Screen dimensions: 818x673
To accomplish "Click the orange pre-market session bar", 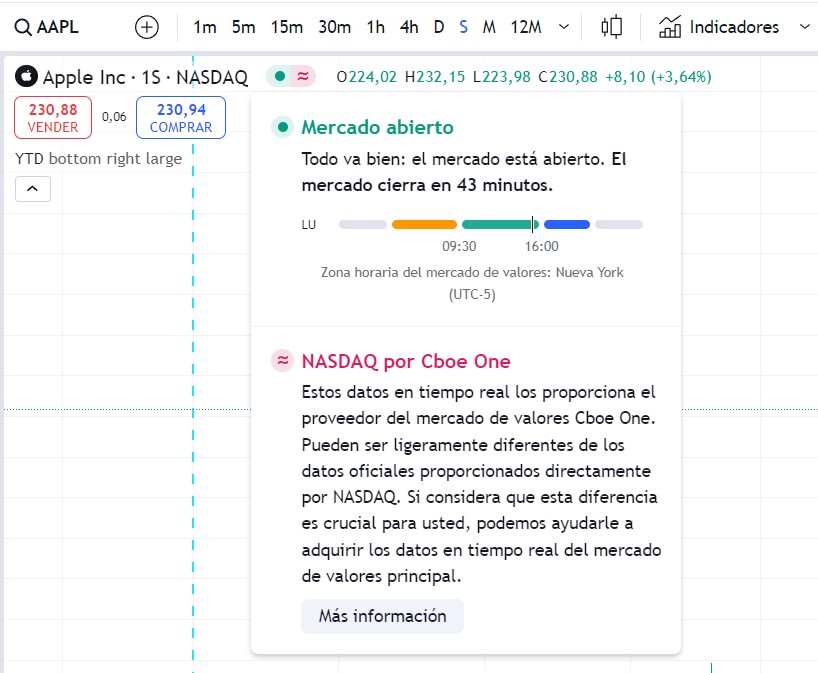I will (424, 224).
